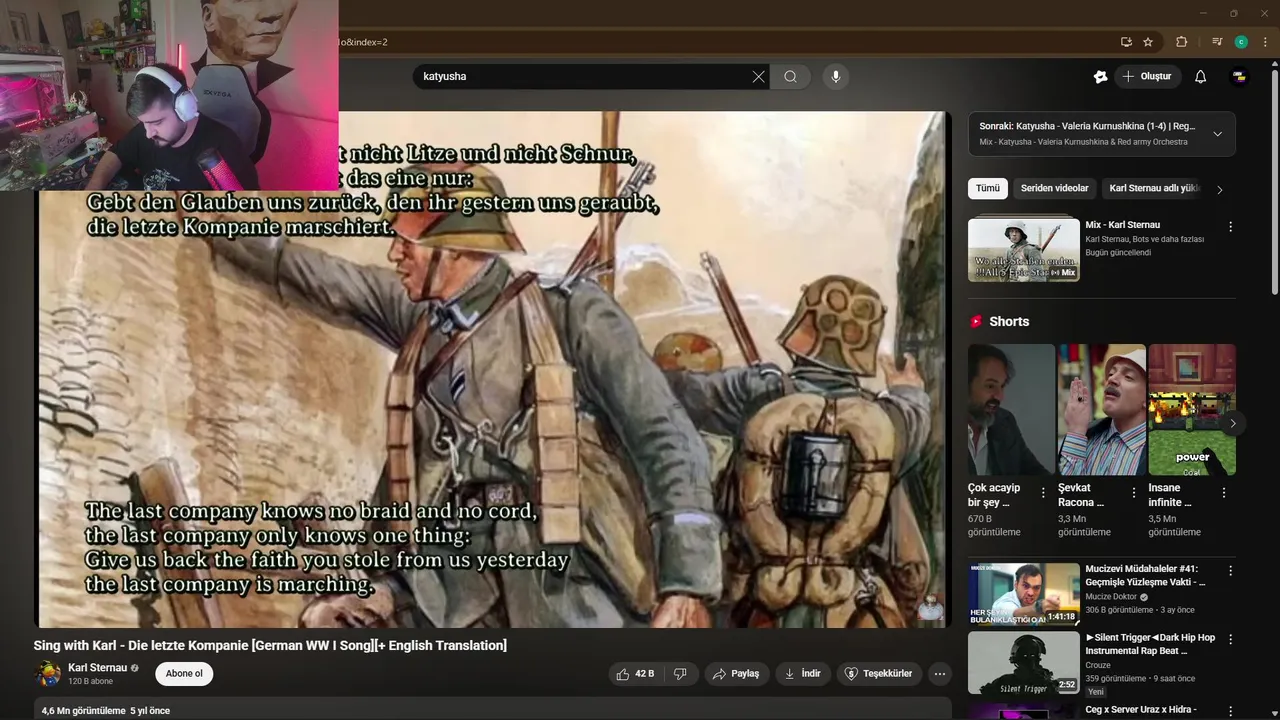Select the Tümü filter chip
1280x720 pixels.
pos(988,188)
